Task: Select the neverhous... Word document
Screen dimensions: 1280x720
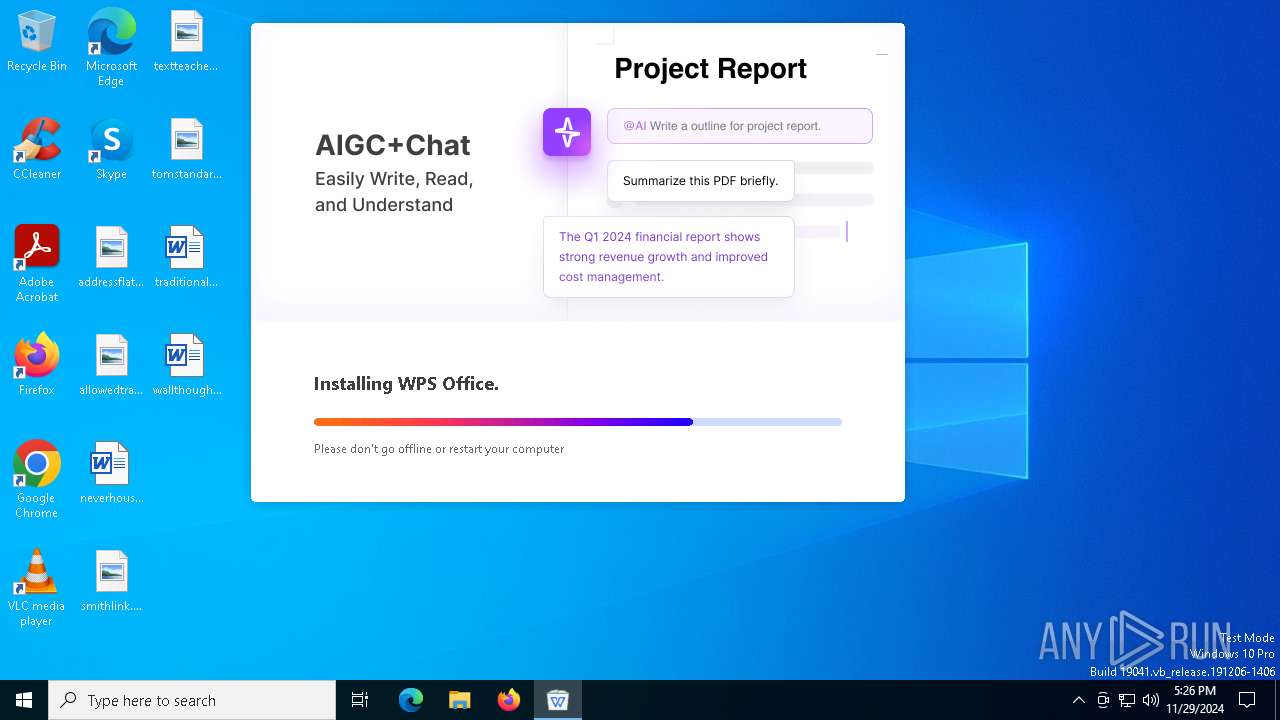Action: 111,474
